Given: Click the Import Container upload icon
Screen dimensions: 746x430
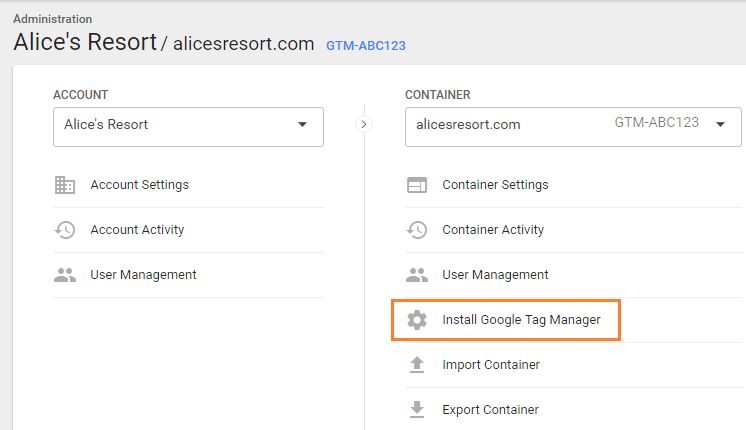Looking at the screenshot, I should [x=417, y=365].
